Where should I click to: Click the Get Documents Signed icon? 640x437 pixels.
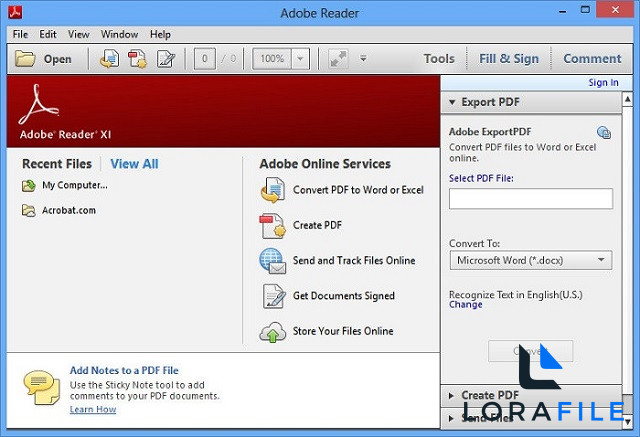pos(273,296)
